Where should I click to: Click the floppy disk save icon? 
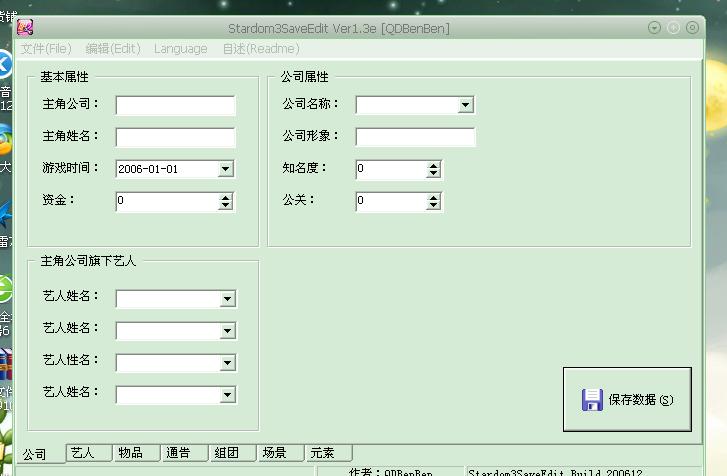click(x=592, y=400)
